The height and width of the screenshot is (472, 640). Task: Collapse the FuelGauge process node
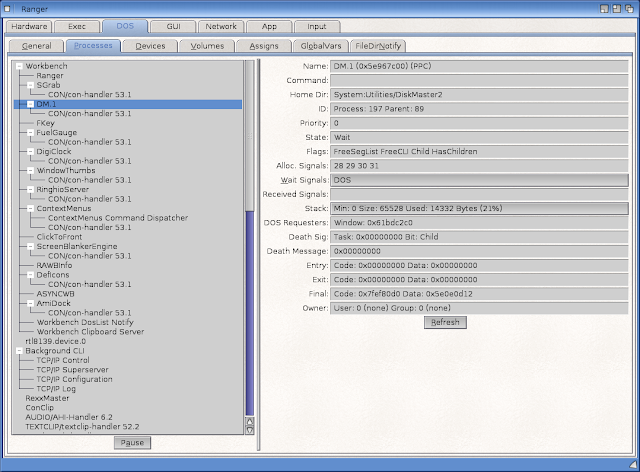[x=31, y=132]
